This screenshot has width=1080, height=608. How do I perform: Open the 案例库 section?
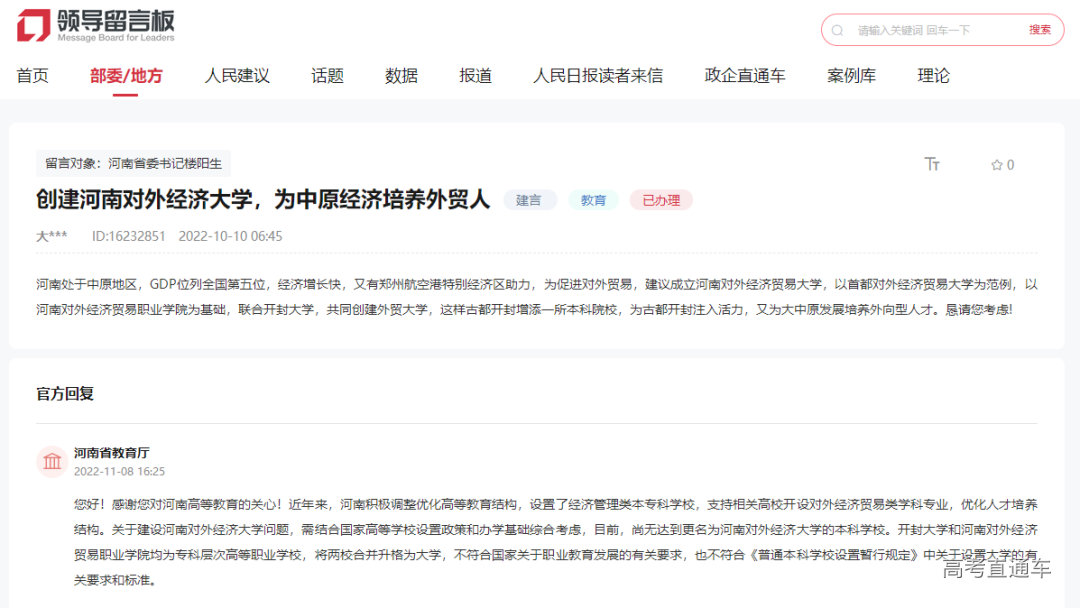point(851,75)
